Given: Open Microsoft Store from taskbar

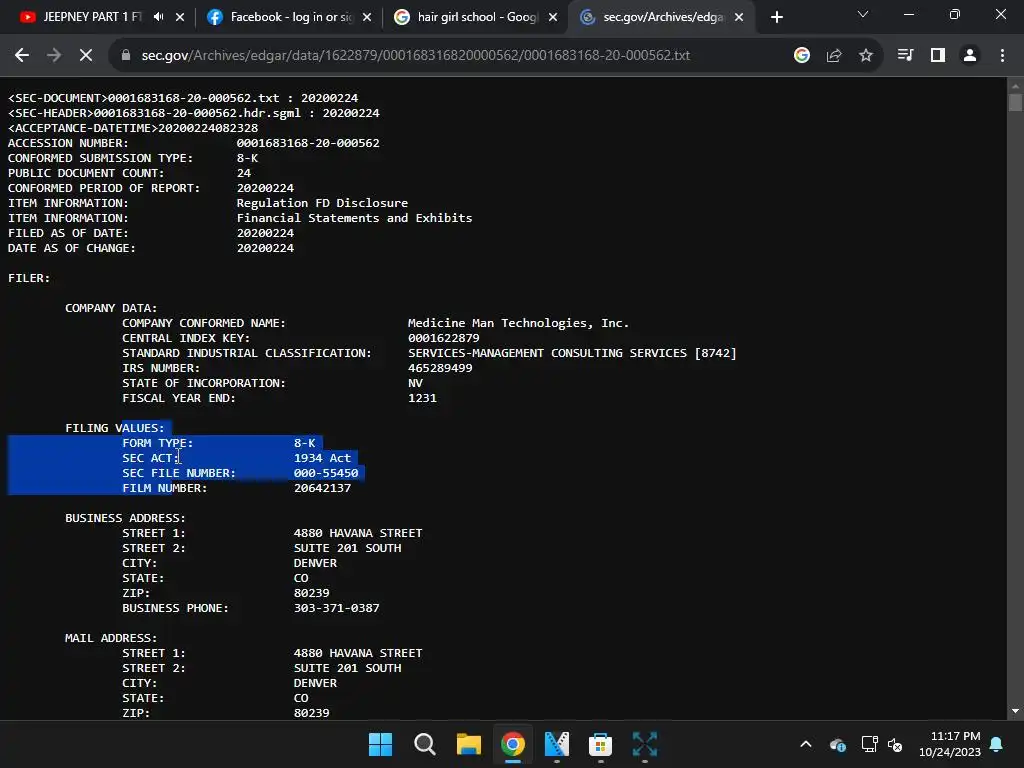Looking at the screenshot, I should tap(600, 744).
